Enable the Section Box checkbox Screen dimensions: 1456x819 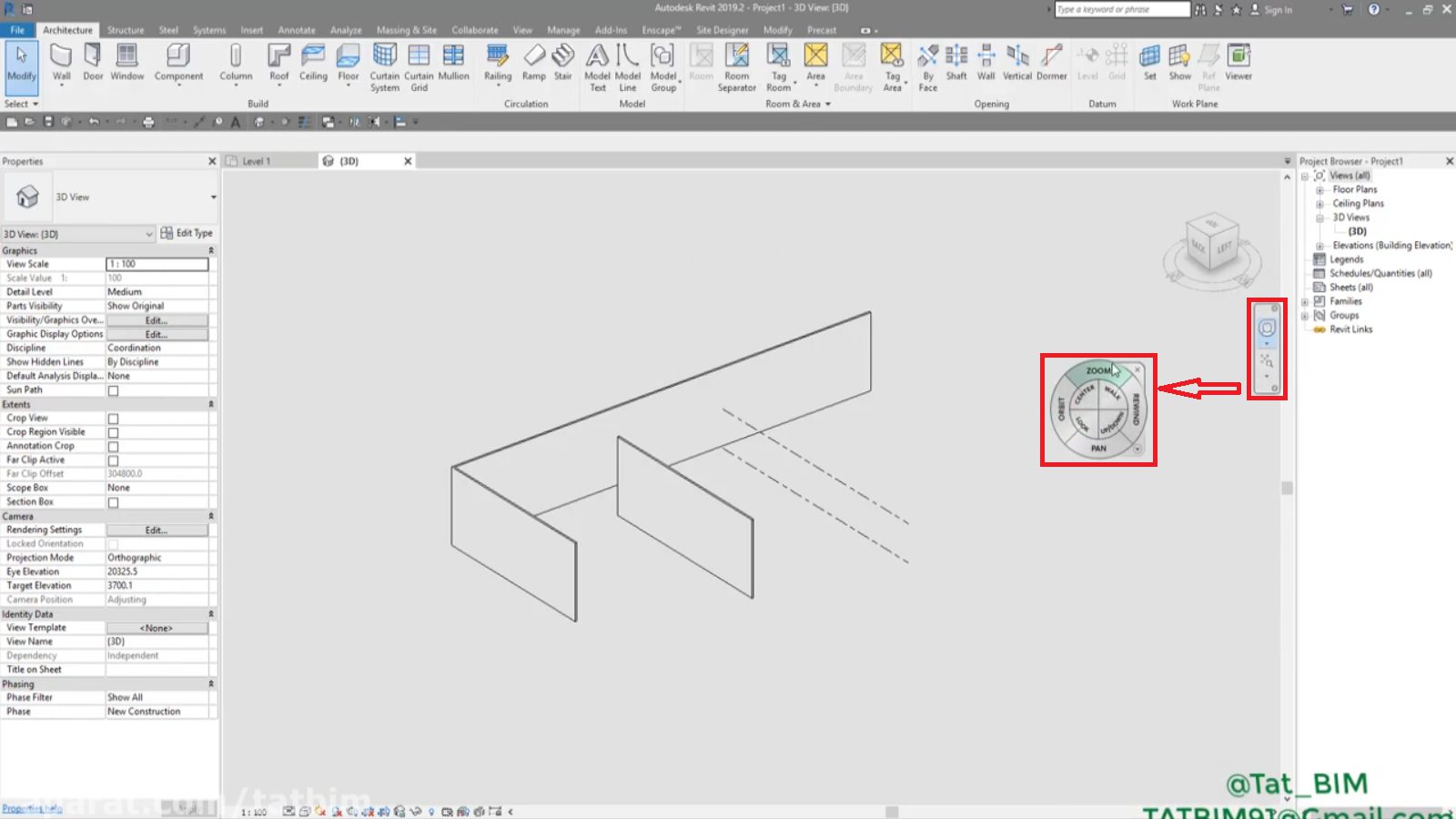pos(114,503)
